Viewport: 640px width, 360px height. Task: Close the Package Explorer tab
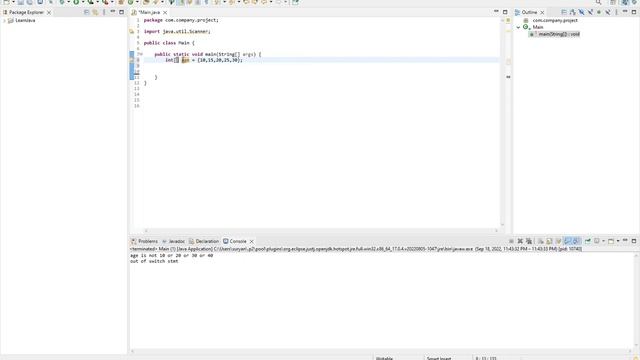point(49,13)
